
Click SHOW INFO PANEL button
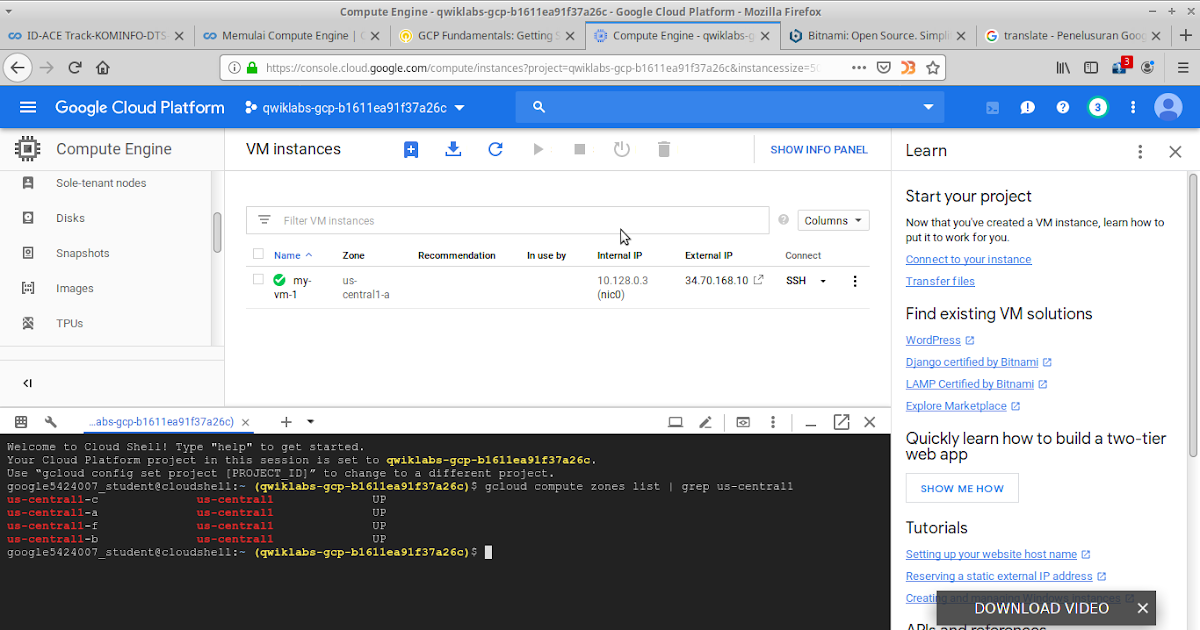819,150
